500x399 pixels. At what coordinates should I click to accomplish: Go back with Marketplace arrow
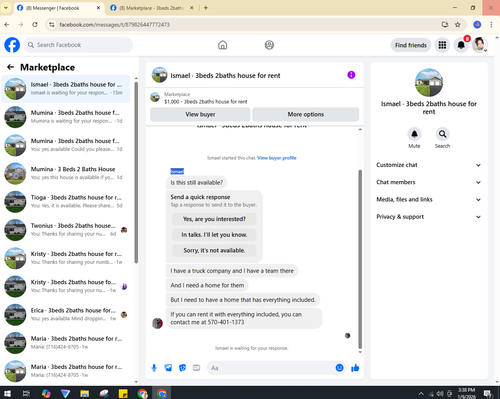(x=10, y=67)
